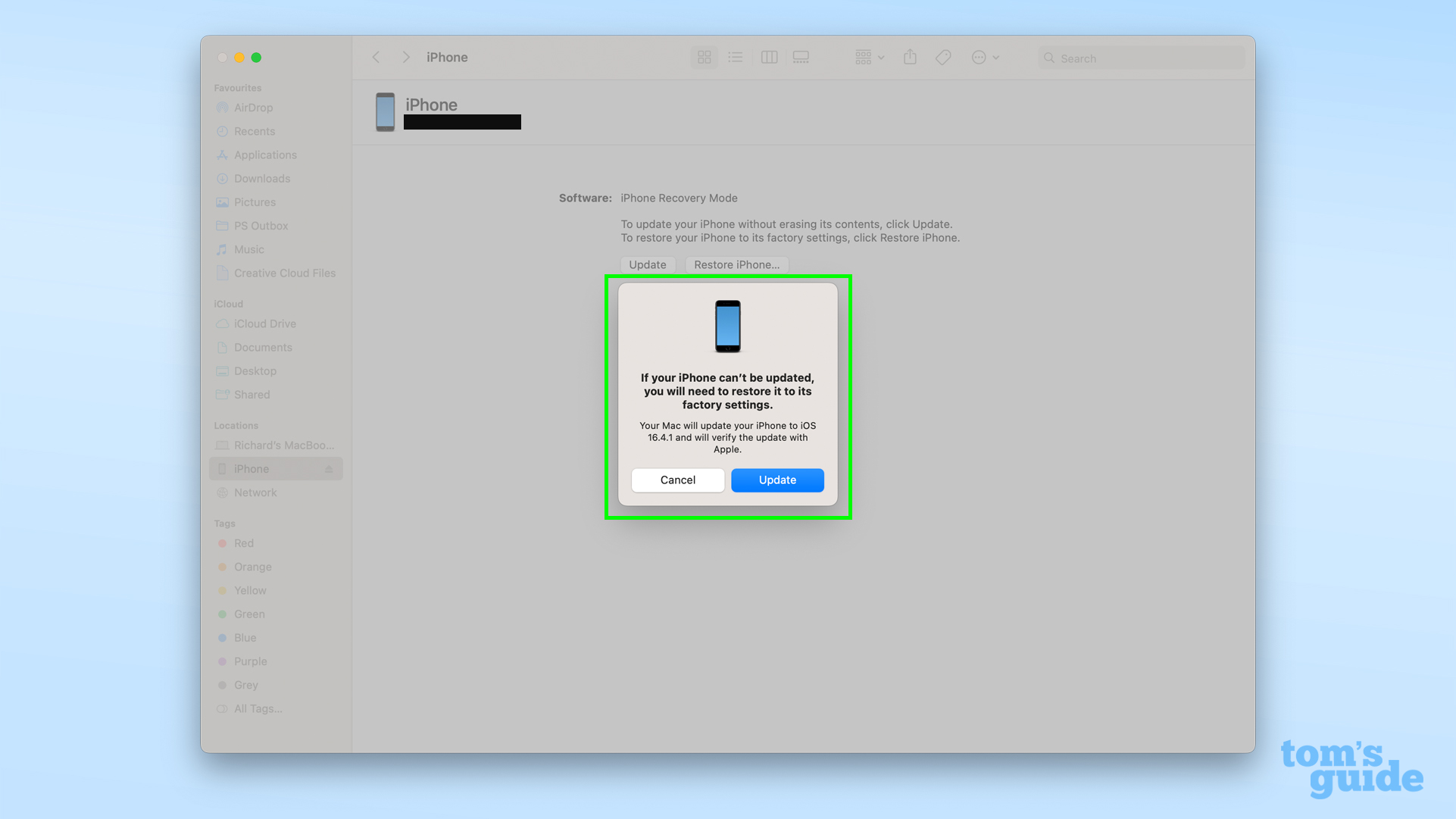Click Cancel to dismiss the dialog
The image size is (1456, 819).
678,480
